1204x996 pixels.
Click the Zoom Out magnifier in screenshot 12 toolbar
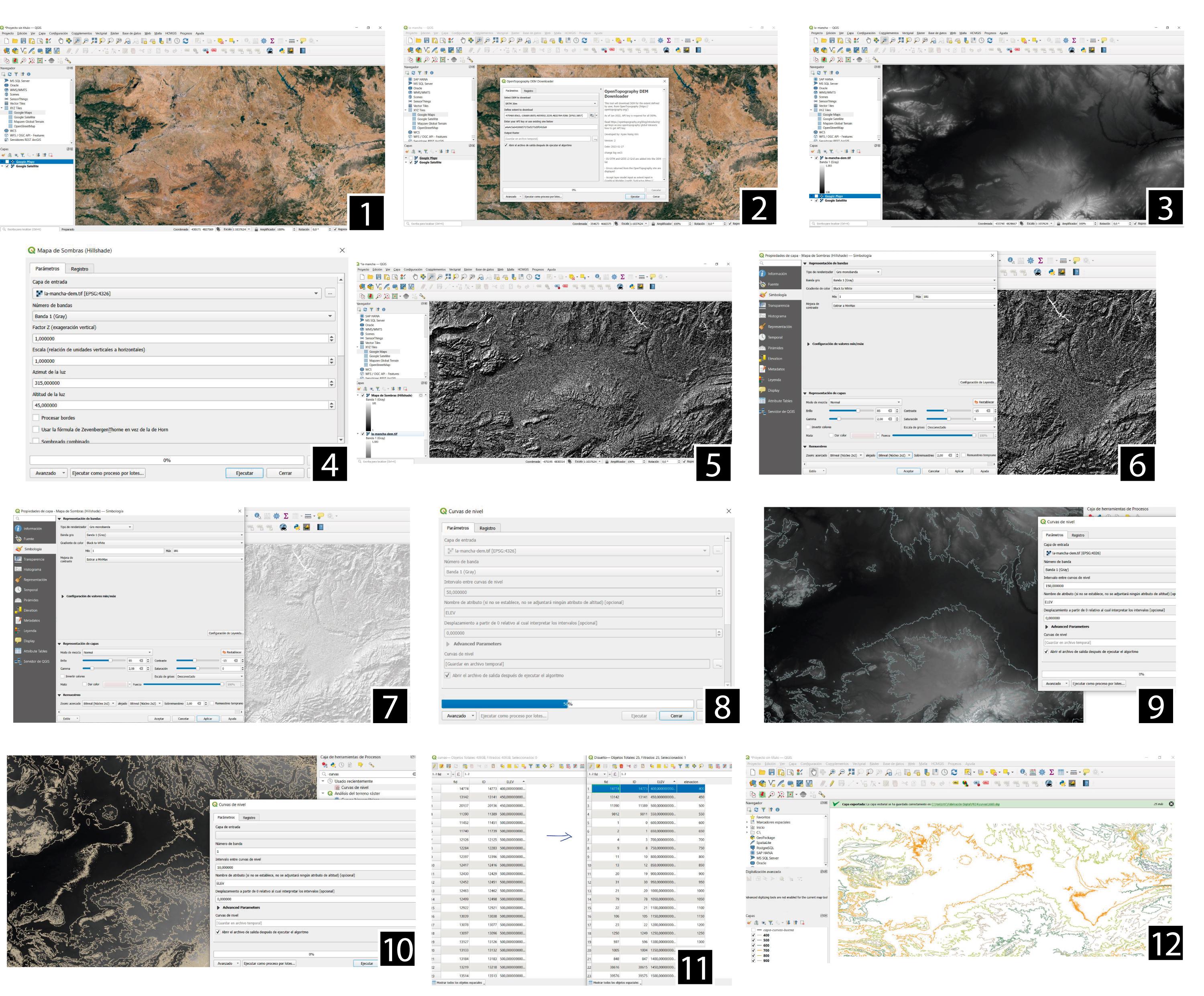point(842,772)
